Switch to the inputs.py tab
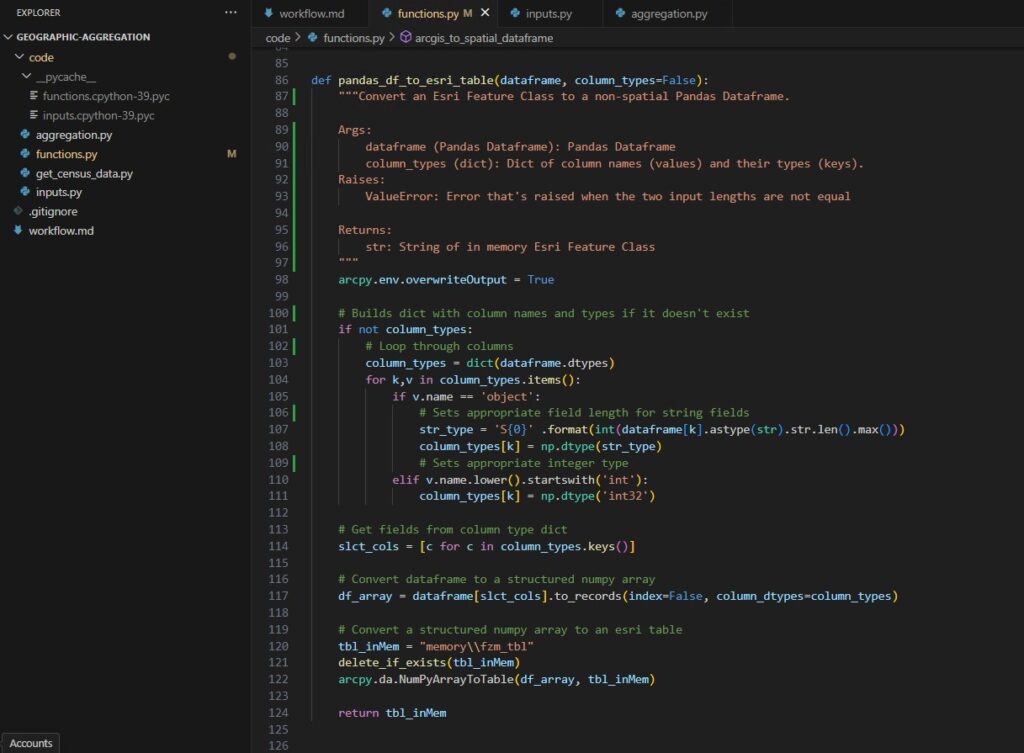The width and height of the screenshot is (1024, 753). click(x=548, y=14)
